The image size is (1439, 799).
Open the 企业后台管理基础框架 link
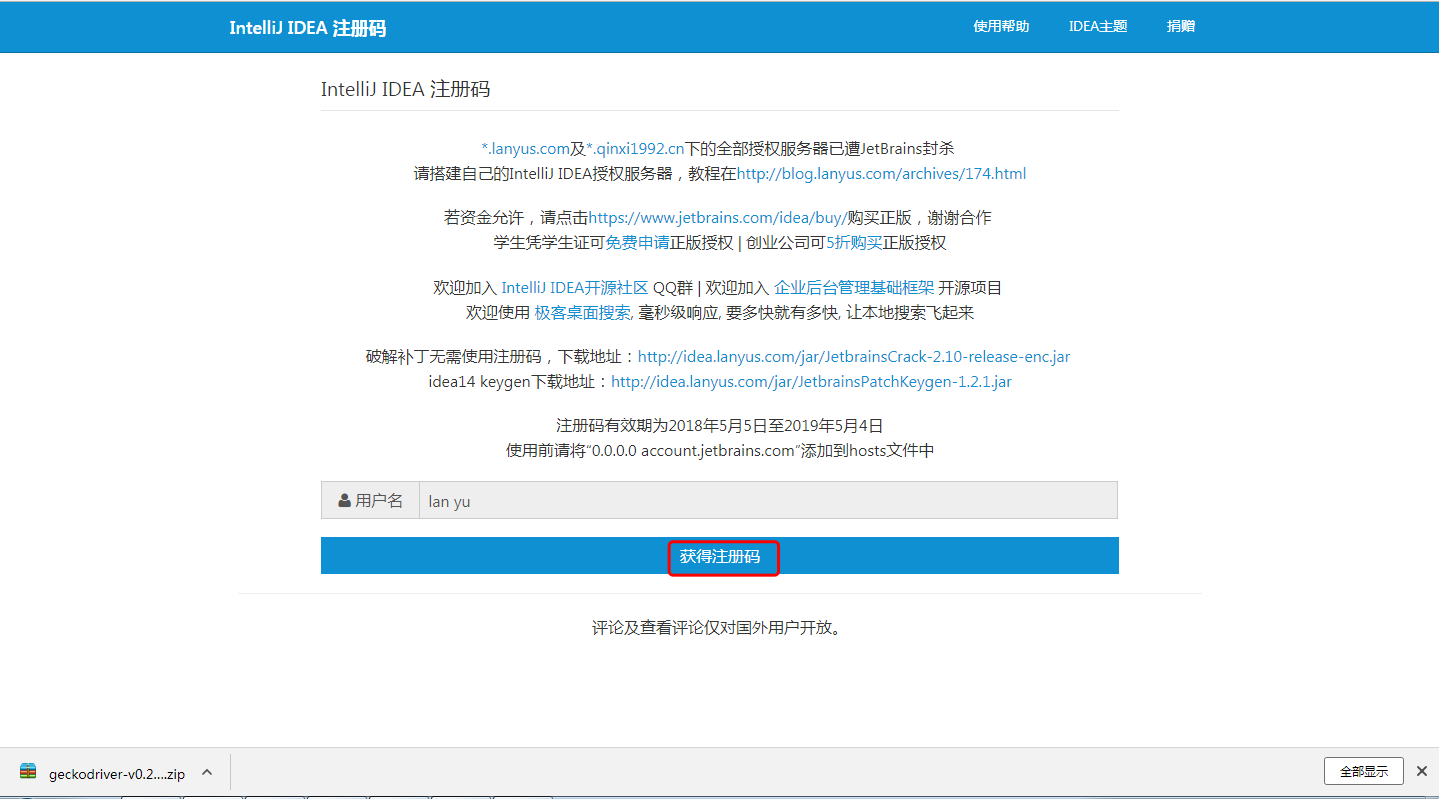click(854, 287)
